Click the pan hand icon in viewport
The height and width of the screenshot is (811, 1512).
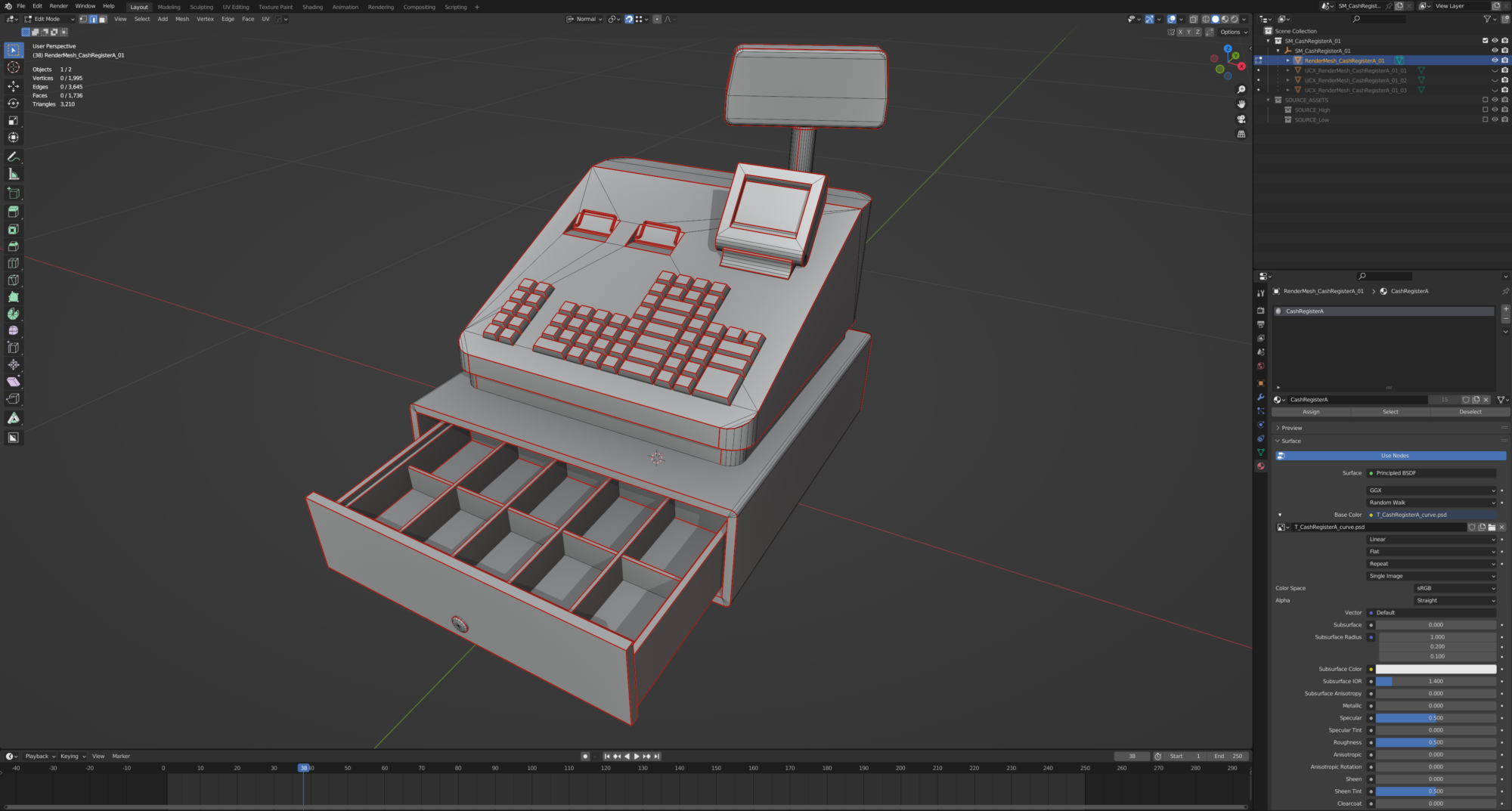click(x=1241, y=104)
